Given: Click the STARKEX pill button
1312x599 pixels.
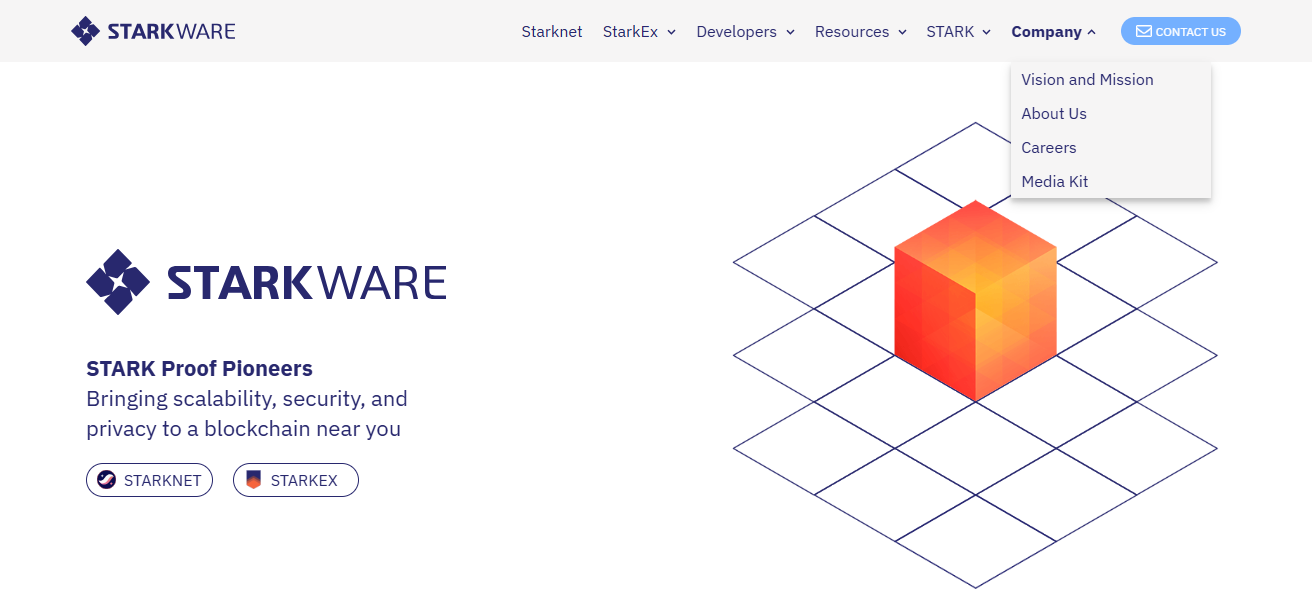Looking at the screenshot, I should pyautogui.click(x=296, y=480).
